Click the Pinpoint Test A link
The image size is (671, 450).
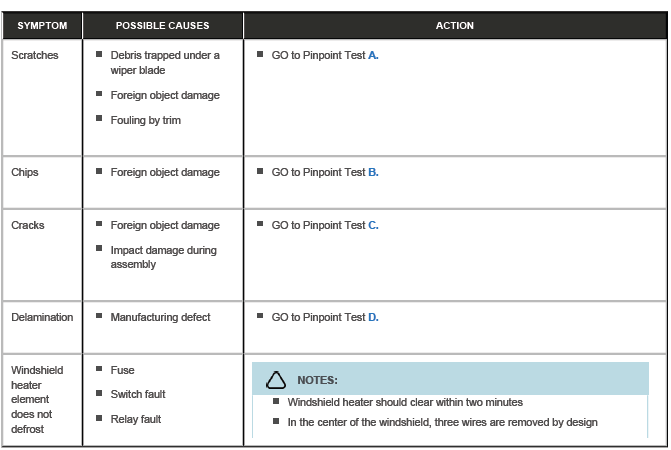tap(374, 56)
